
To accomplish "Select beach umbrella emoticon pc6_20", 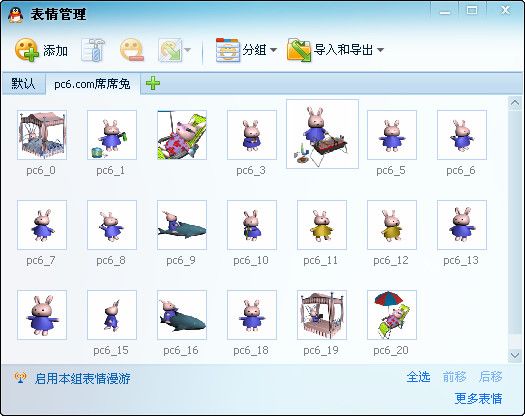I will (392, 315).
